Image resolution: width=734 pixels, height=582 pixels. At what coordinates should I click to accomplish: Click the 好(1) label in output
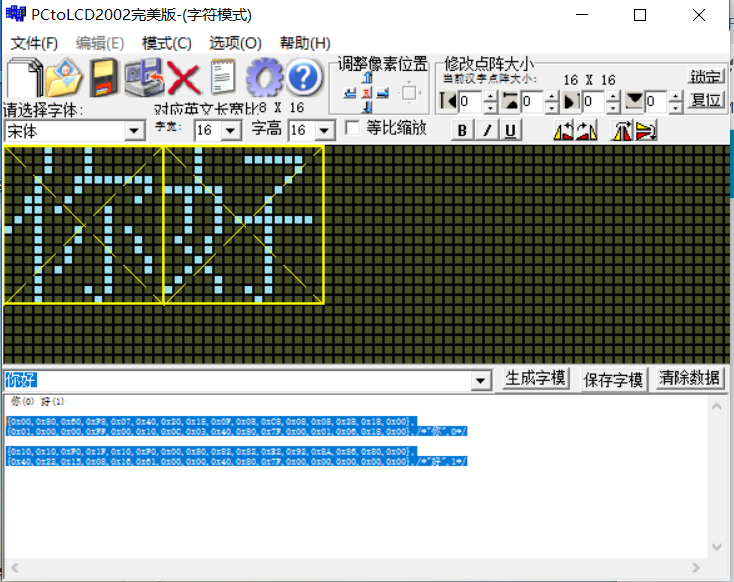52,401
